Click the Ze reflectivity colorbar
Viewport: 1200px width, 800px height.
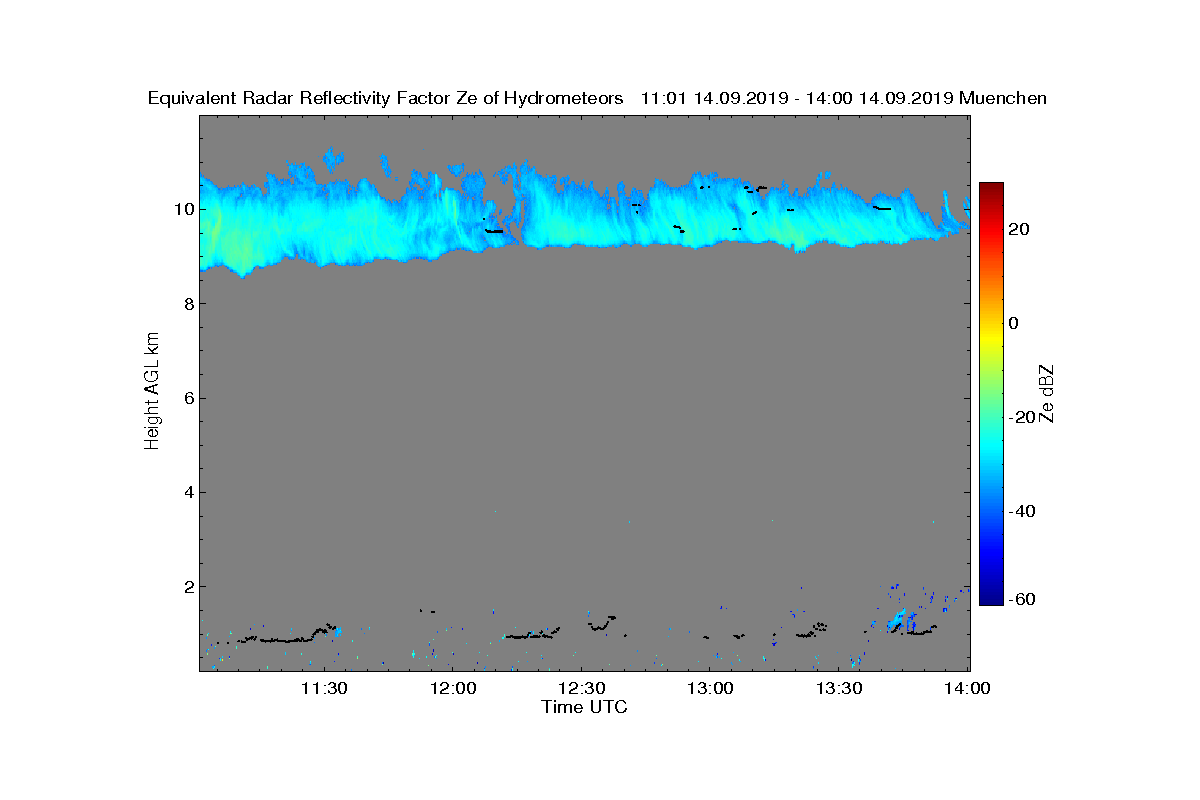(x=991, y=394)
